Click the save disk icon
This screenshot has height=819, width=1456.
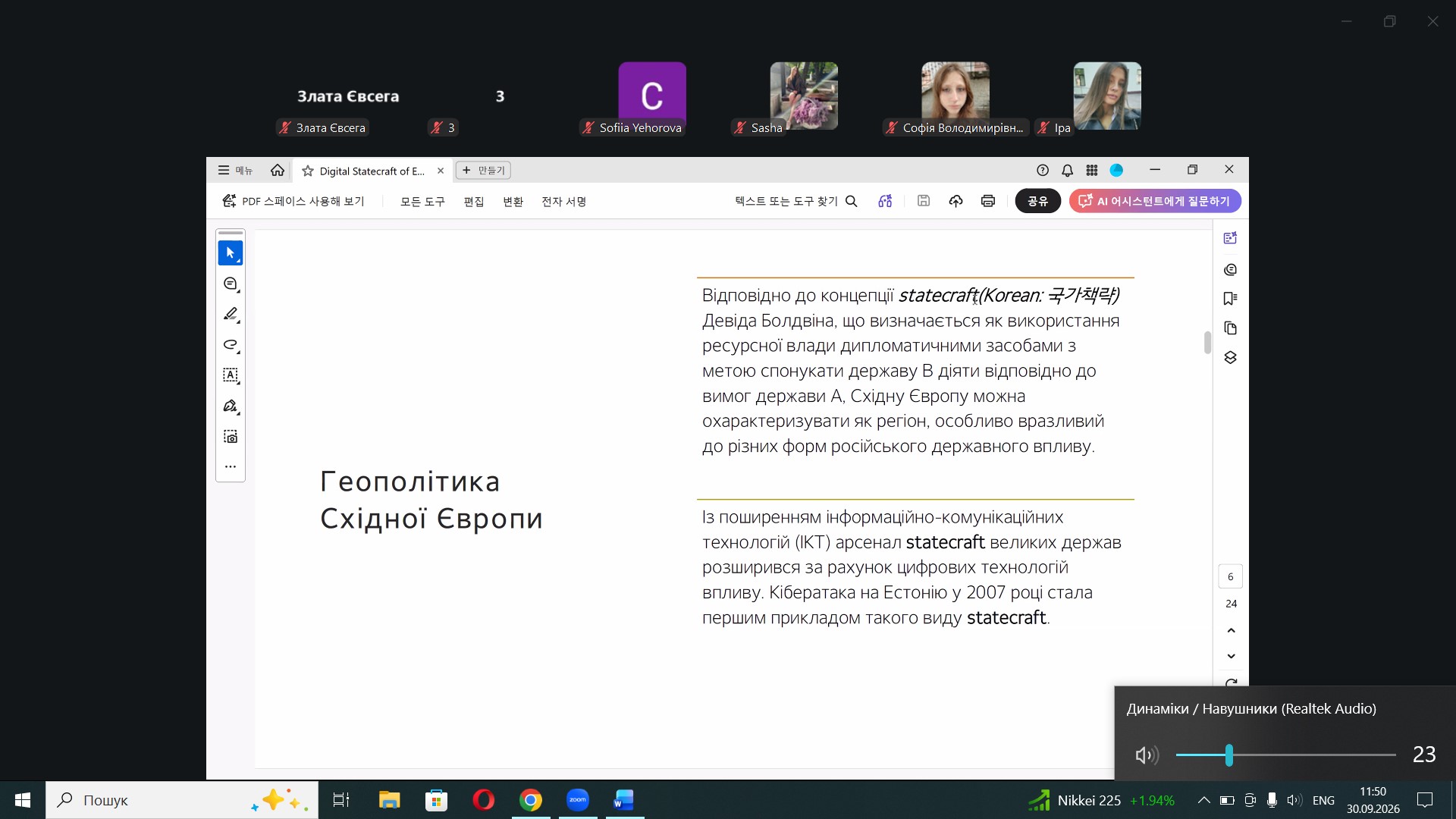923,201
